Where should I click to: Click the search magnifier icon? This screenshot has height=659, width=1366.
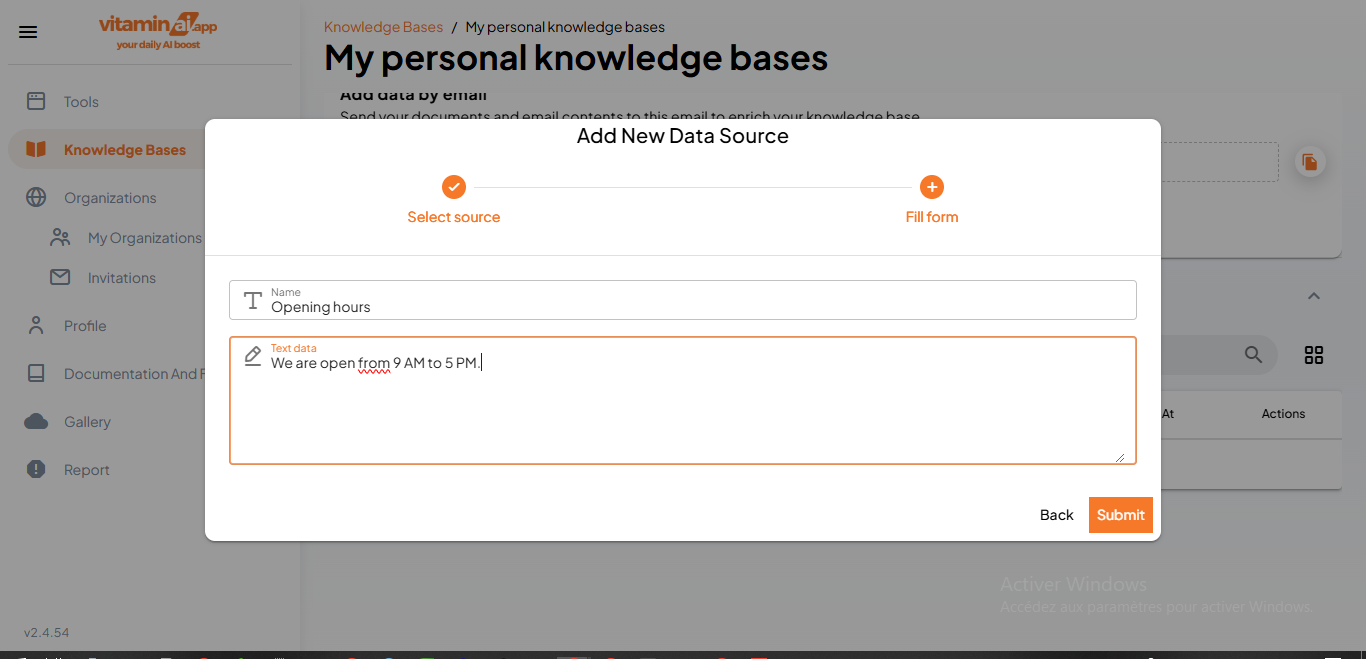1253,354
